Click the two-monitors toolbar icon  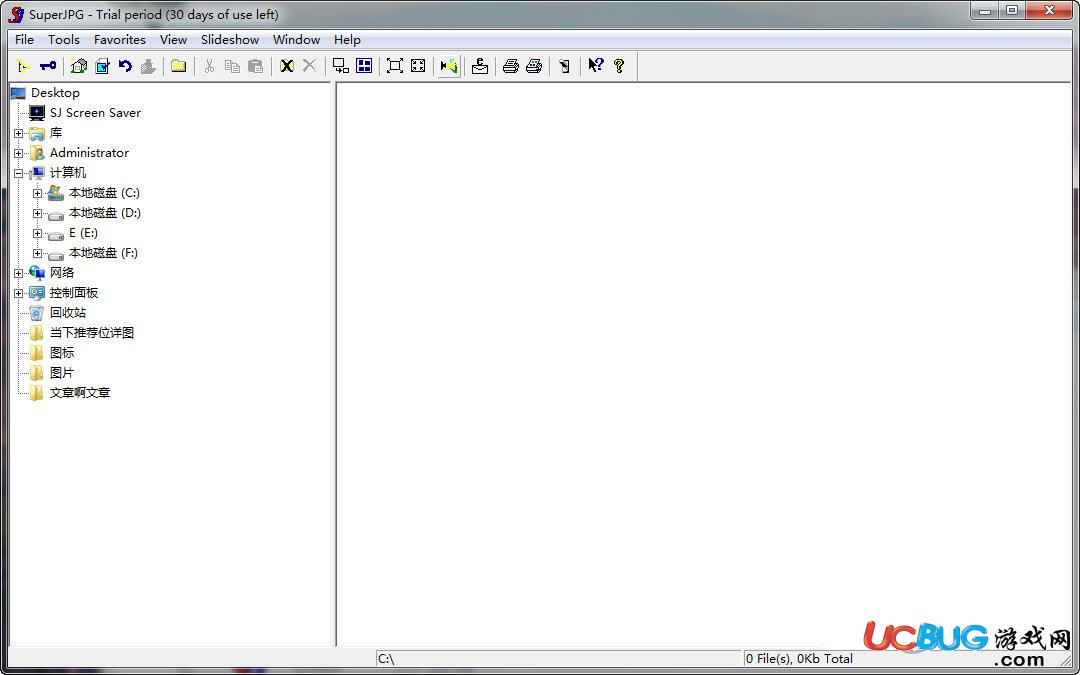340,66
